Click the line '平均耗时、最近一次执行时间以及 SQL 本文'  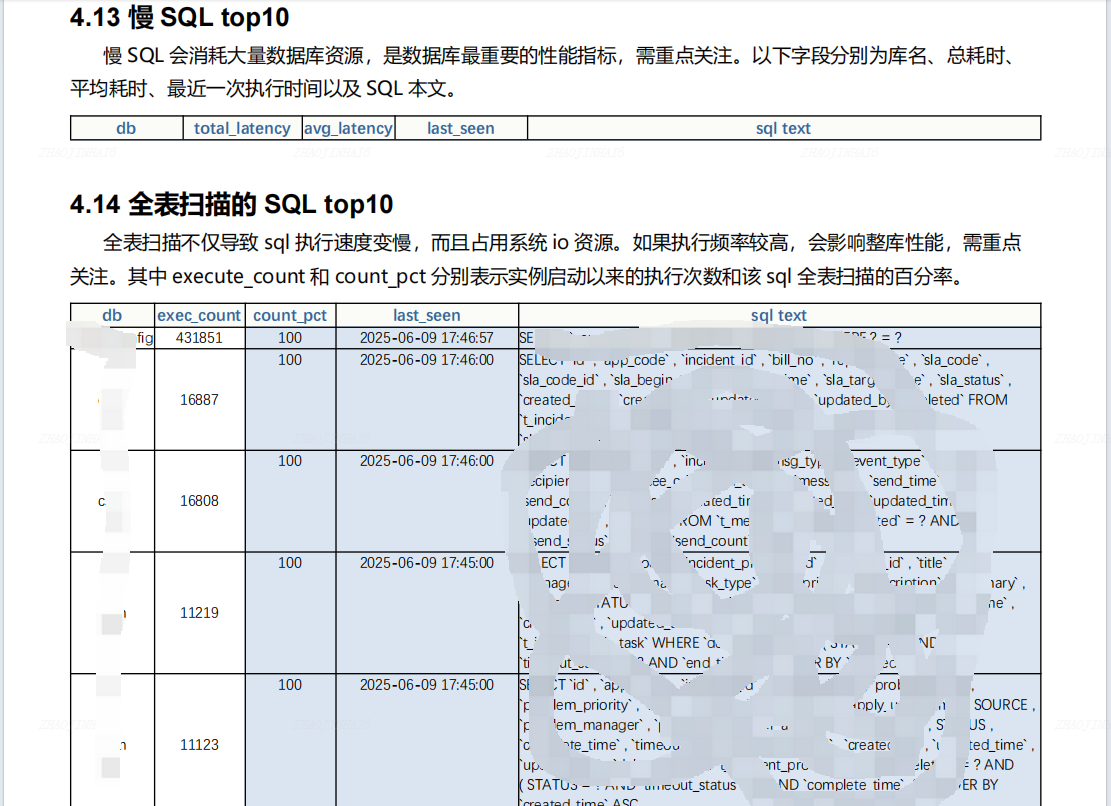pyautogui.click(x=266, y=89)
